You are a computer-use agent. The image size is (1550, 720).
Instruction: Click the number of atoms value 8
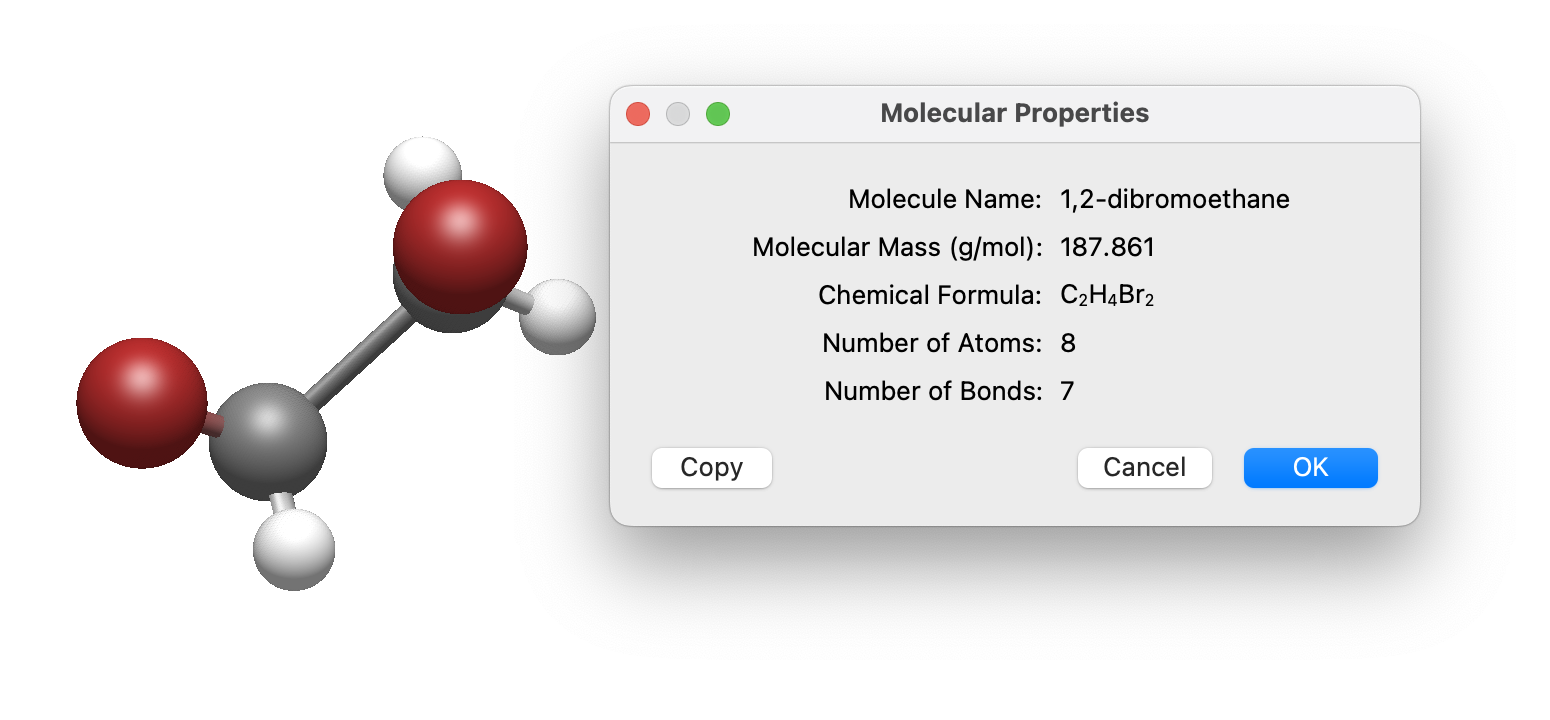[x=1068, y=343]
